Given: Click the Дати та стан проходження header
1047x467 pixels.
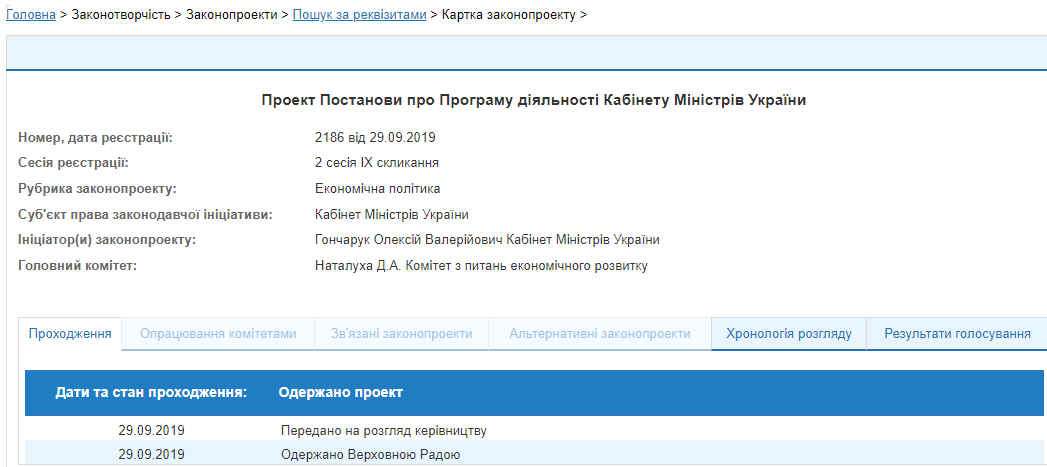Looking at the screenshot, I should point(151,393).
